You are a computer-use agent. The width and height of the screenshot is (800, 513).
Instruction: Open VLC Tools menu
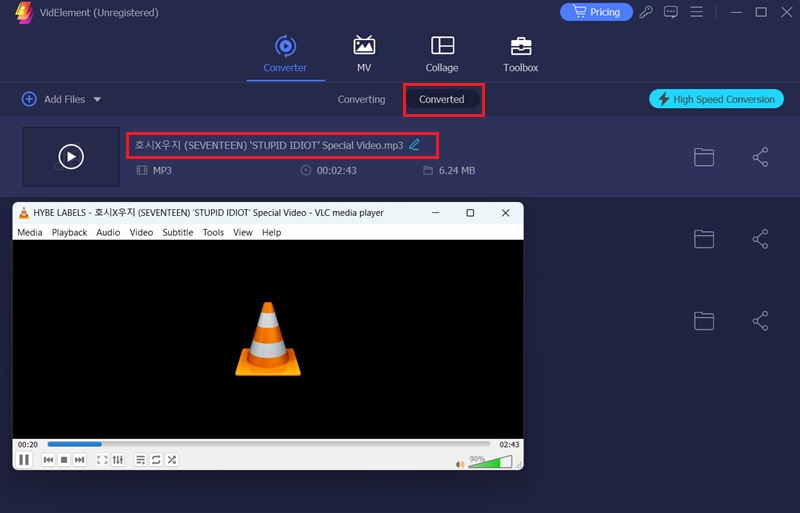click(213, 232)
